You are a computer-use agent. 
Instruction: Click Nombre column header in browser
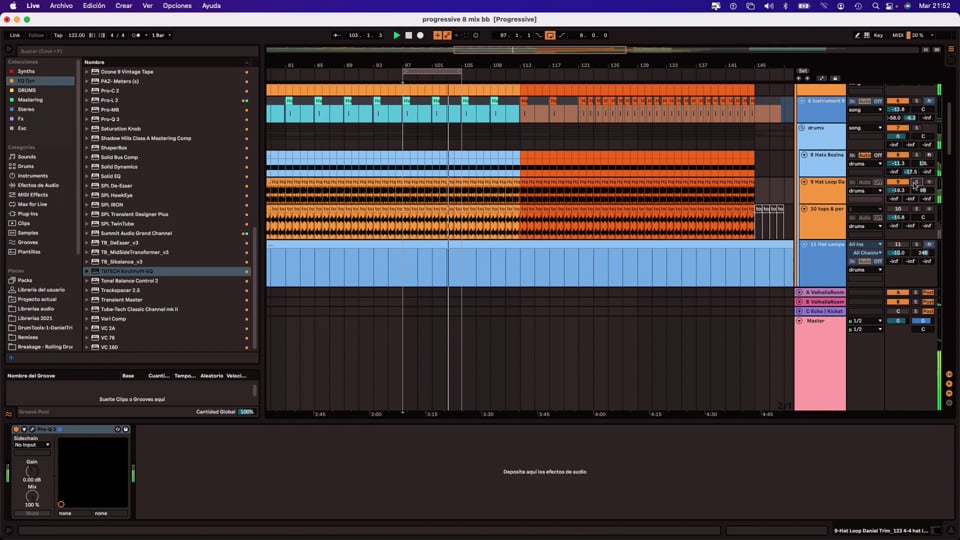94,62
